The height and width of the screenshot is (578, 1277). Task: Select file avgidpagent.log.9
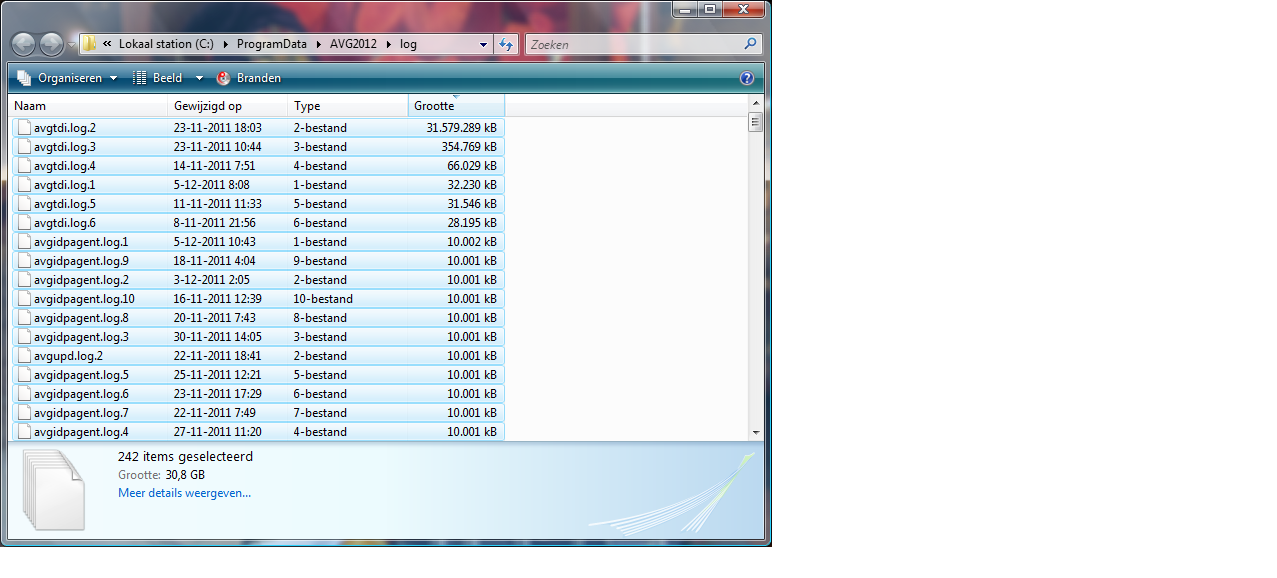pyautogui.click(x=258, y=261)
